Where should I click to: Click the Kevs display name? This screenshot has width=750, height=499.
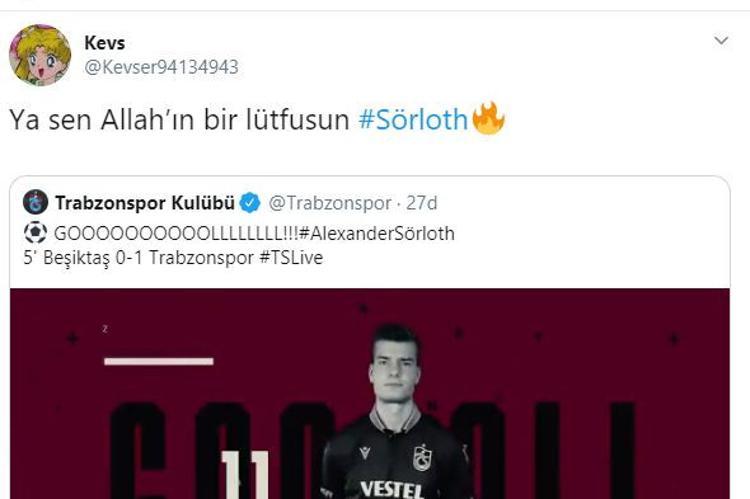pyautogui.click(x=105, y=43)
